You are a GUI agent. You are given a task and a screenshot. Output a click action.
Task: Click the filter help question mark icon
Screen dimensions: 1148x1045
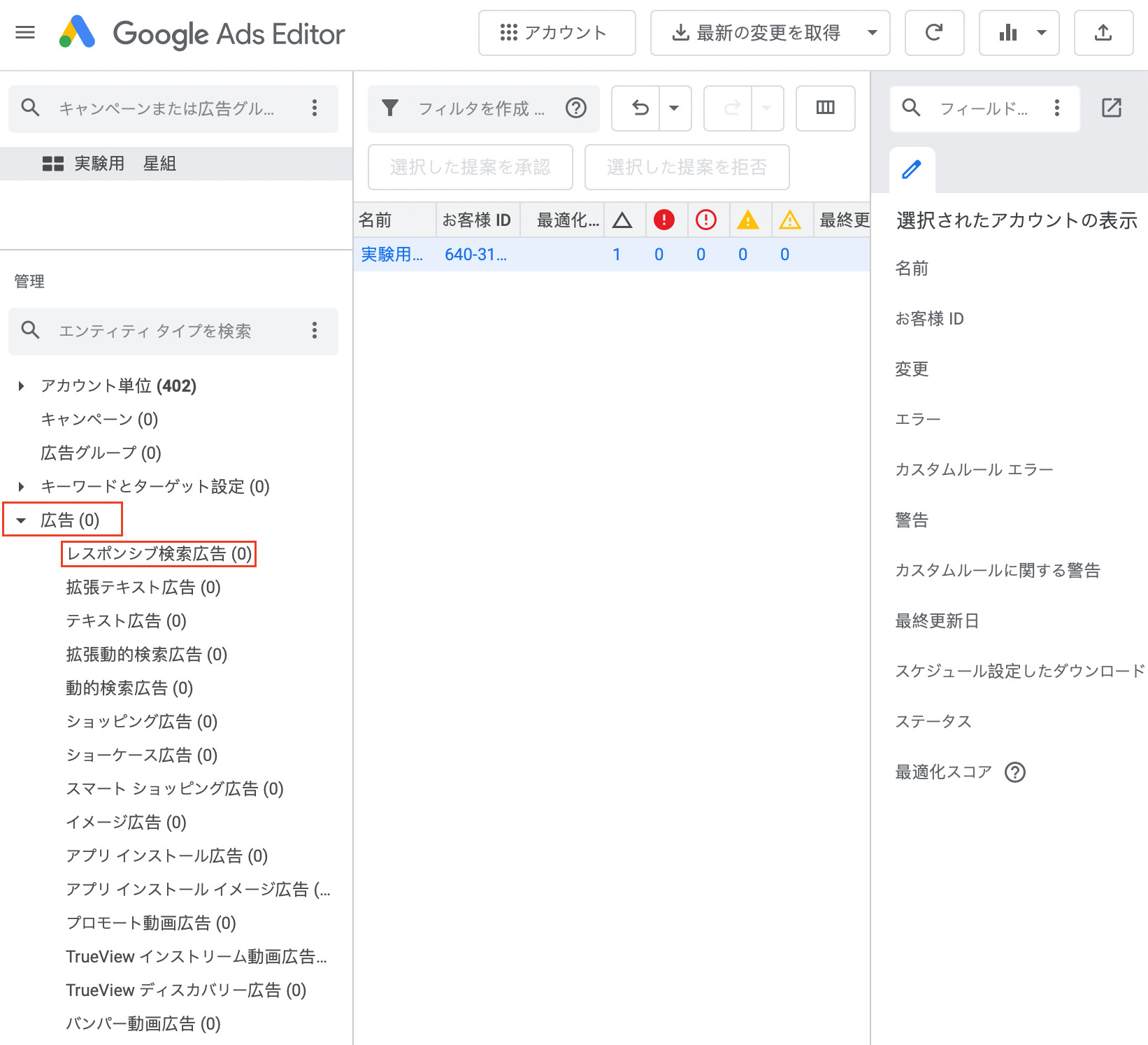[x=576, y=108]
